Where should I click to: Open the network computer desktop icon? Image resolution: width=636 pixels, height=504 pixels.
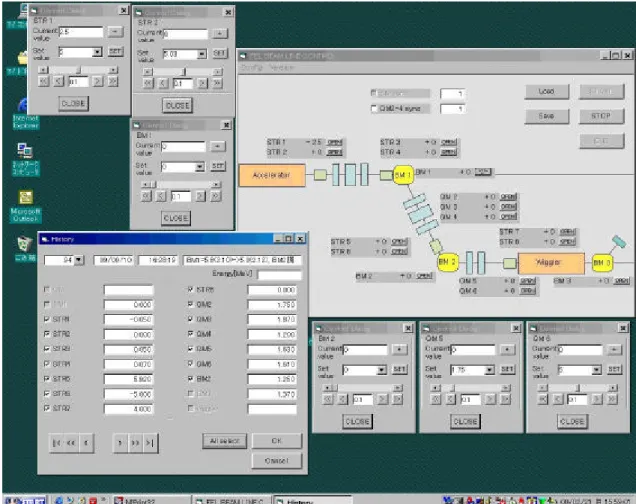[25, 159]
